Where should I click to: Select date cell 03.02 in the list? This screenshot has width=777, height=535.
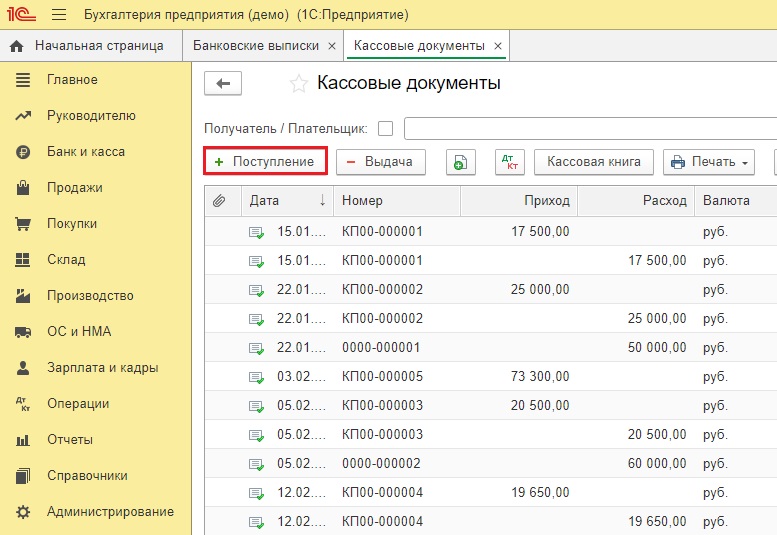[301, 376]
